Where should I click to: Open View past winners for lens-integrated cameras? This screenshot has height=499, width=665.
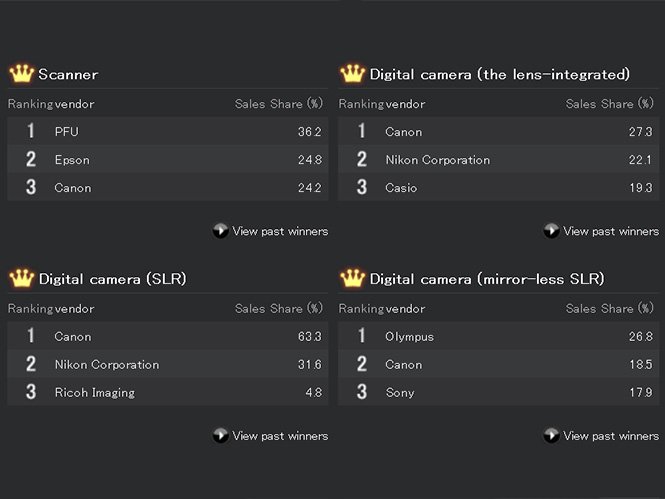tap(611, 231)
